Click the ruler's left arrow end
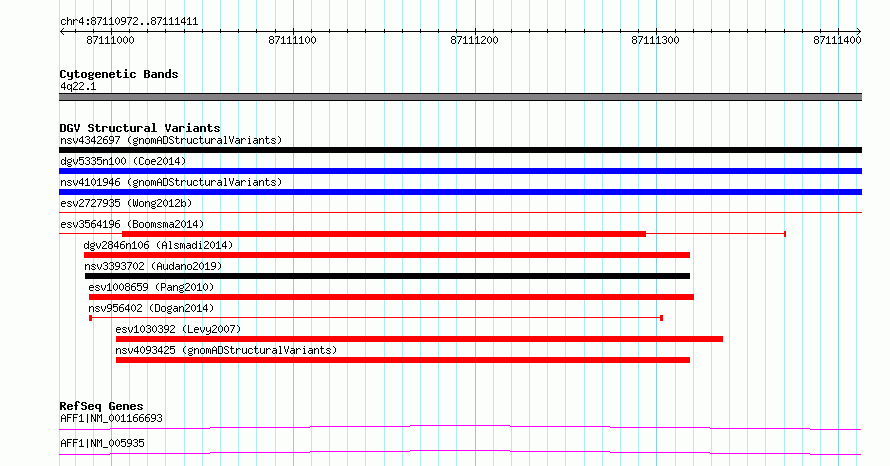The image size is (890, 466). pyautogui.click(x=62, y=32)
